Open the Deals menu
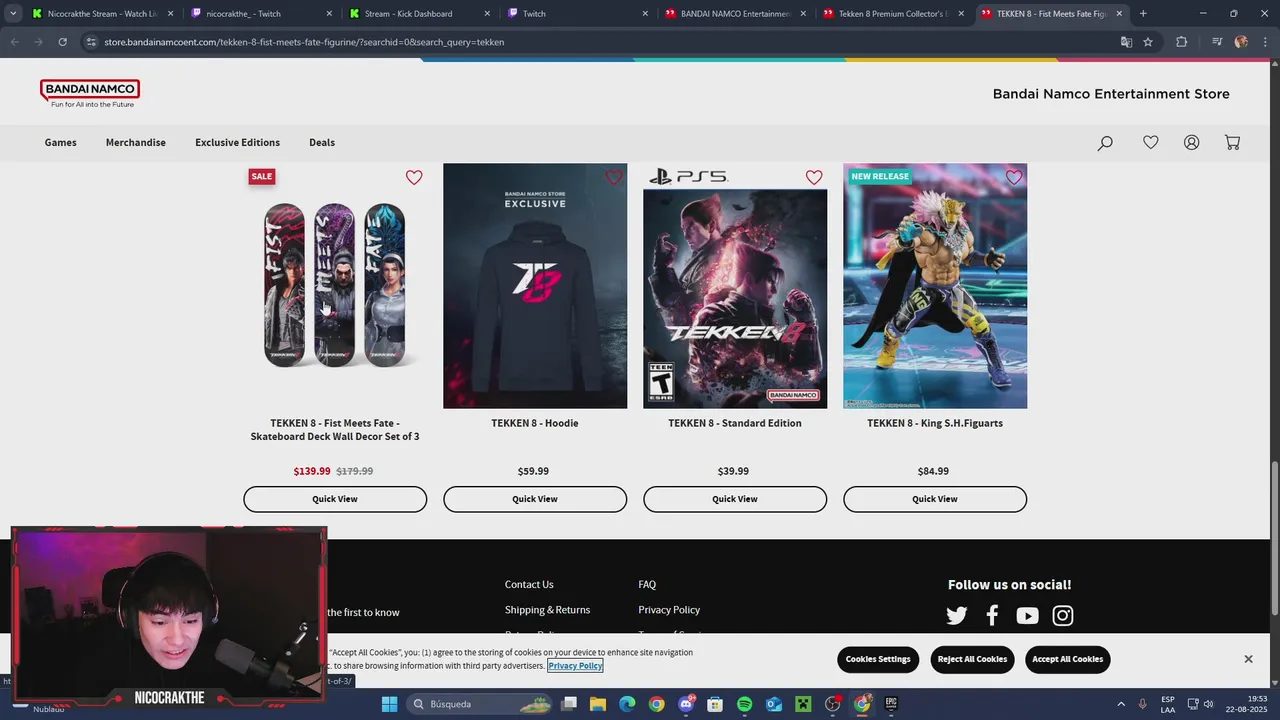Image resolution: width=1280 pixels, height=720 pixels. pyautogui.click(x=322, y=142)
